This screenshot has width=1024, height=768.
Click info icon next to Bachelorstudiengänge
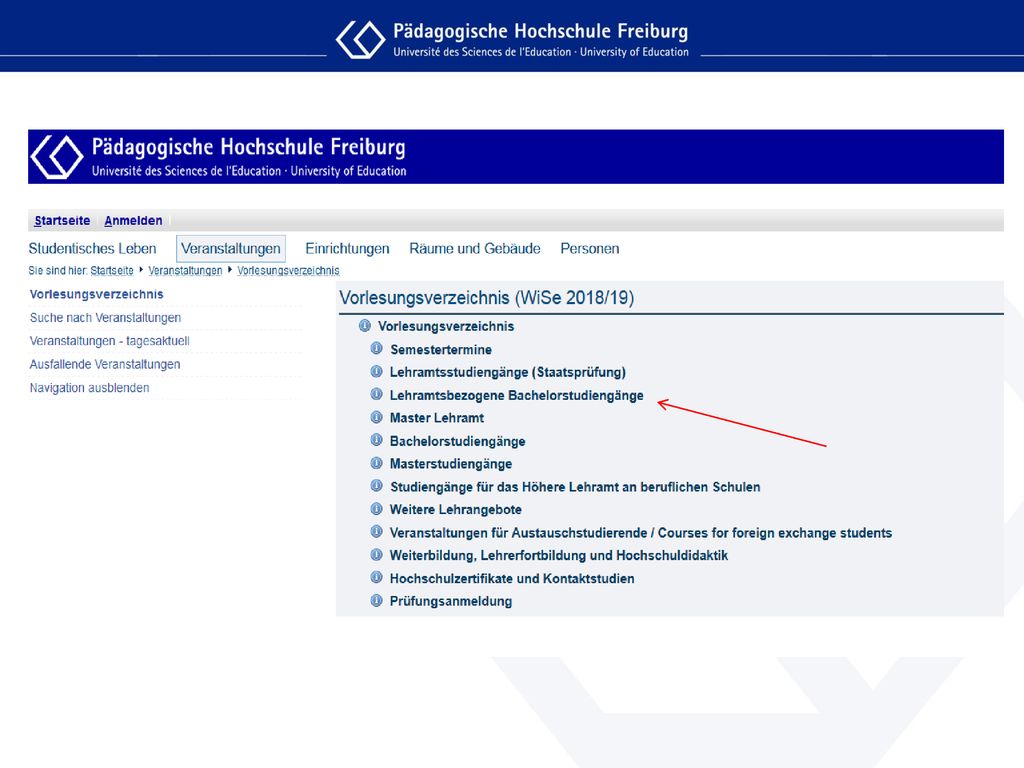[x=377, y=440]
